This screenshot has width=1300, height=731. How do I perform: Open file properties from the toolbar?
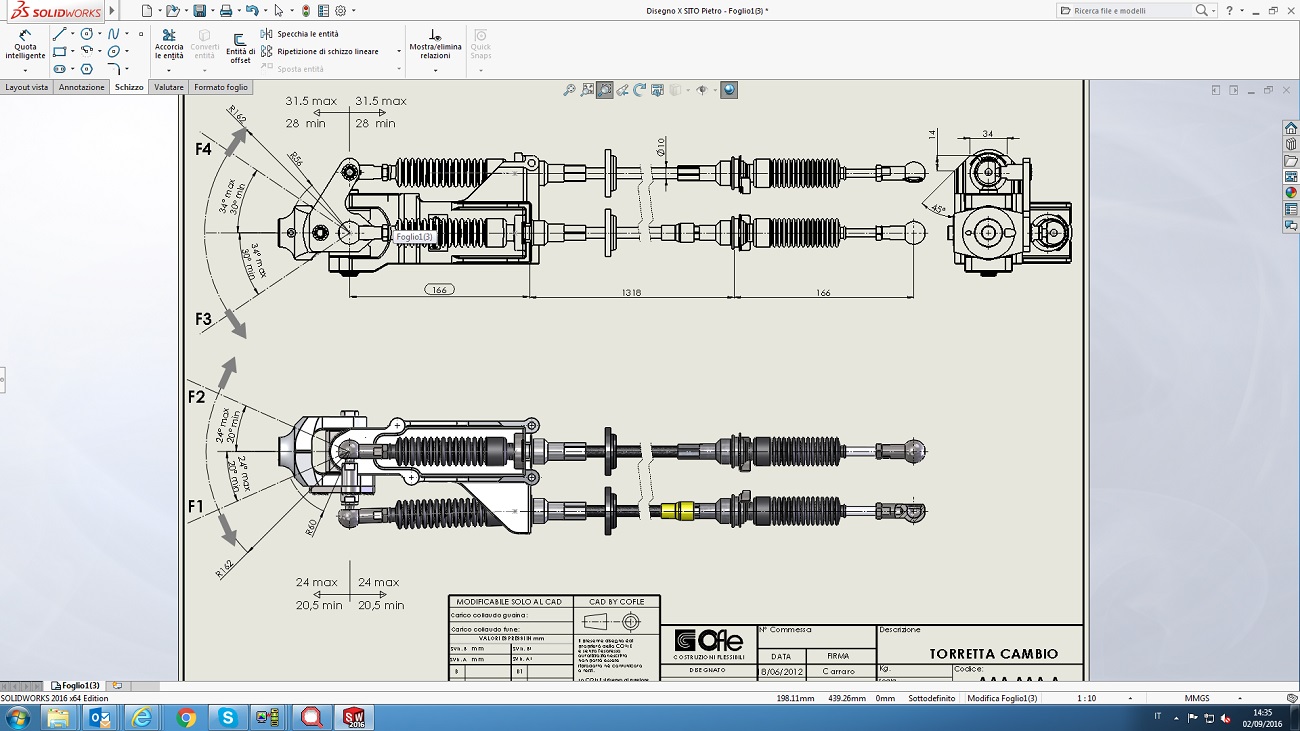(323, 11)
